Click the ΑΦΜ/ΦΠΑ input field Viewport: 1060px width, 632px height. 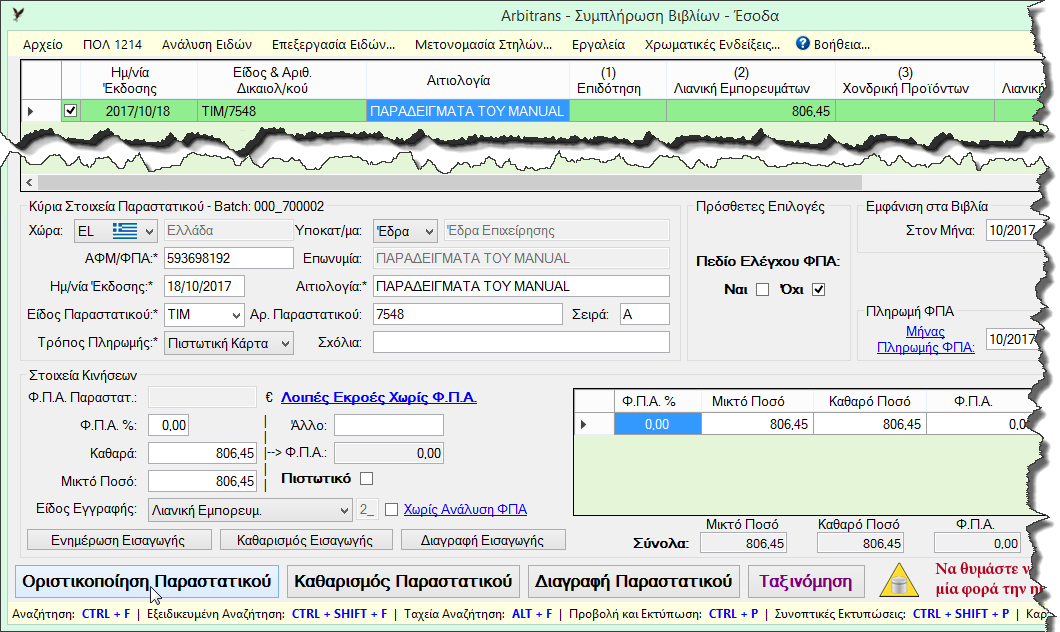click(x=228, y=258)
